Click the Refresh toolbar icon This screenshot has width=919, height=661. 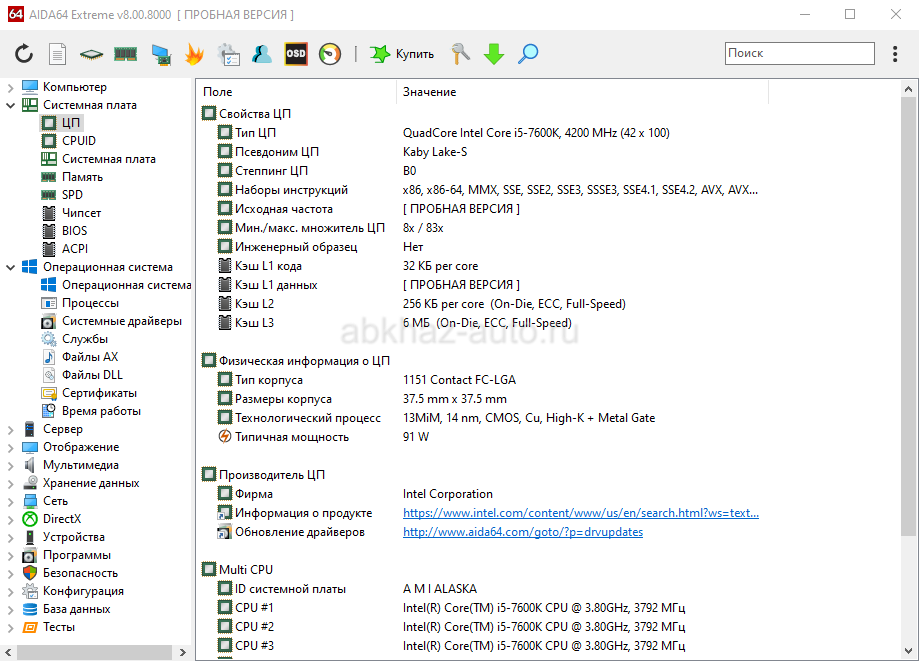(24, 54)
